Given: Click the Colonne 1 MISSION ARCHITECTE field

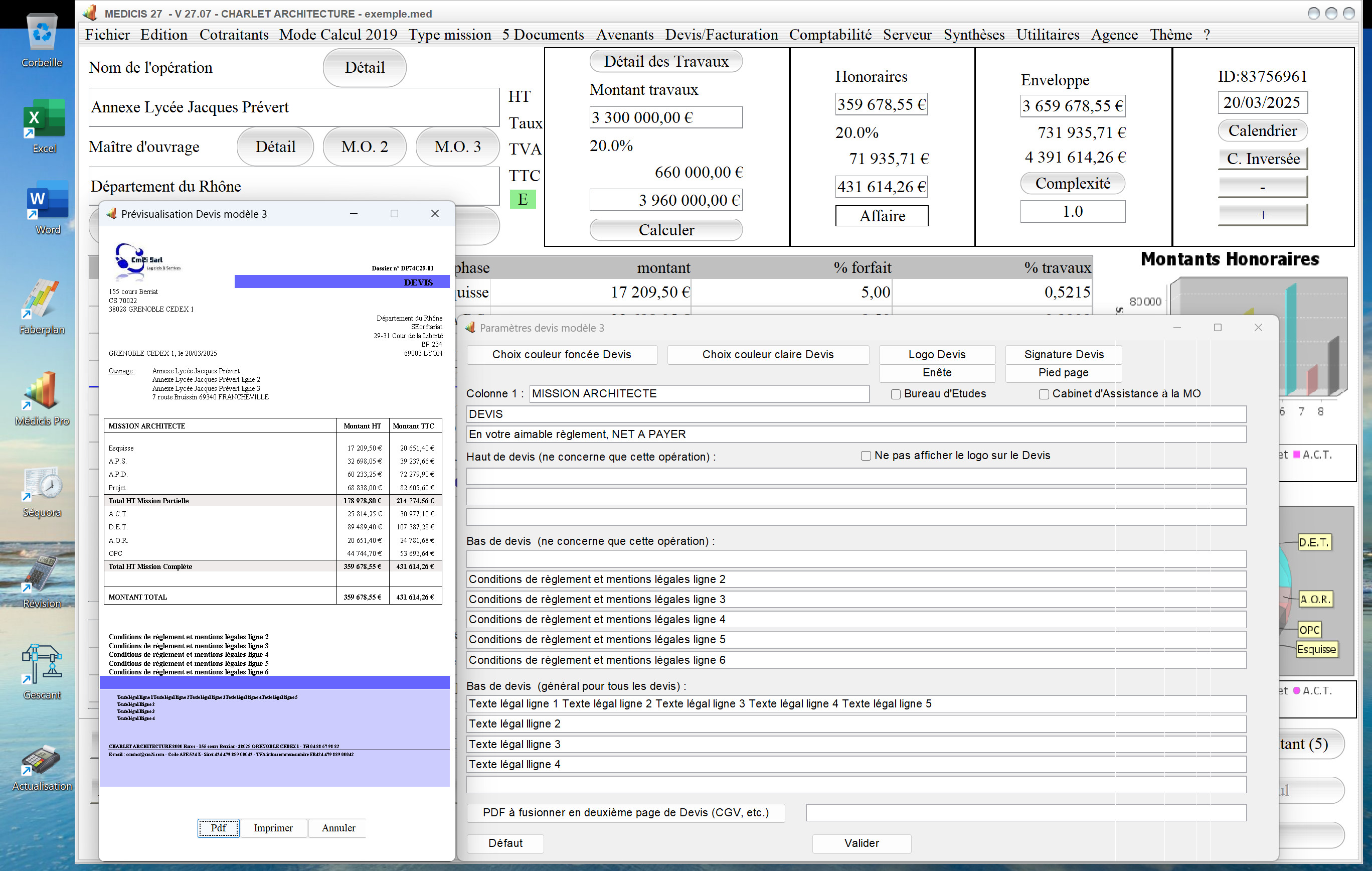Looking at the screenshot, I should tap(699, 394).
